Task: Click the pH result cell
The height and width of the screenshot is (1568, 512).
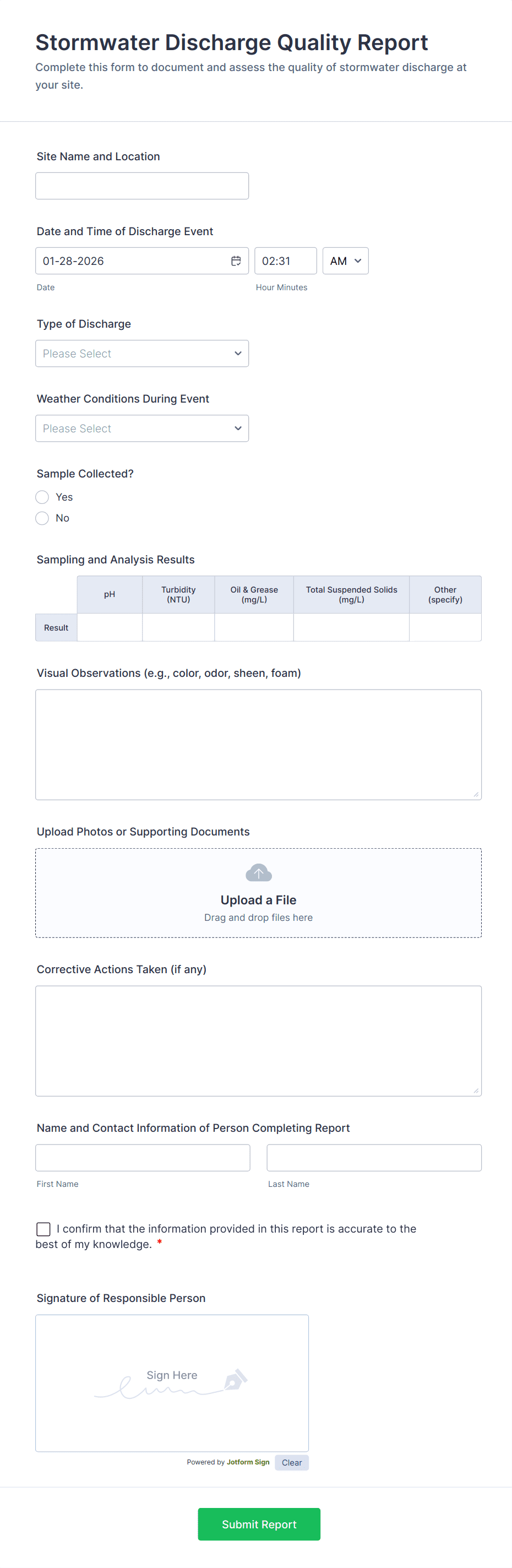Action: pyautogui.click(x=110, y=627)
